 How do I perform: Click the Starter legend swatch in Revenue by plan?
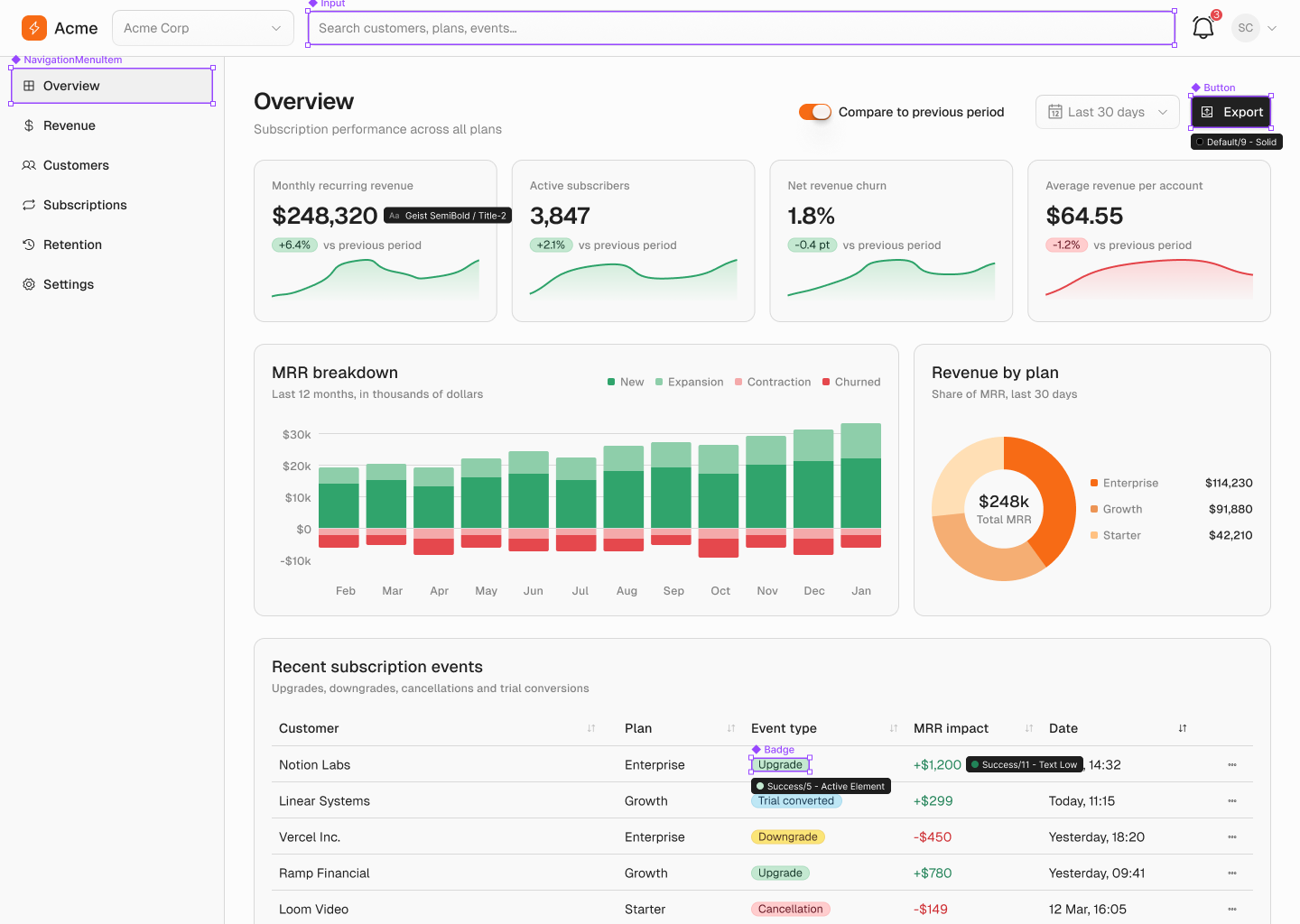click(1094, 535)
